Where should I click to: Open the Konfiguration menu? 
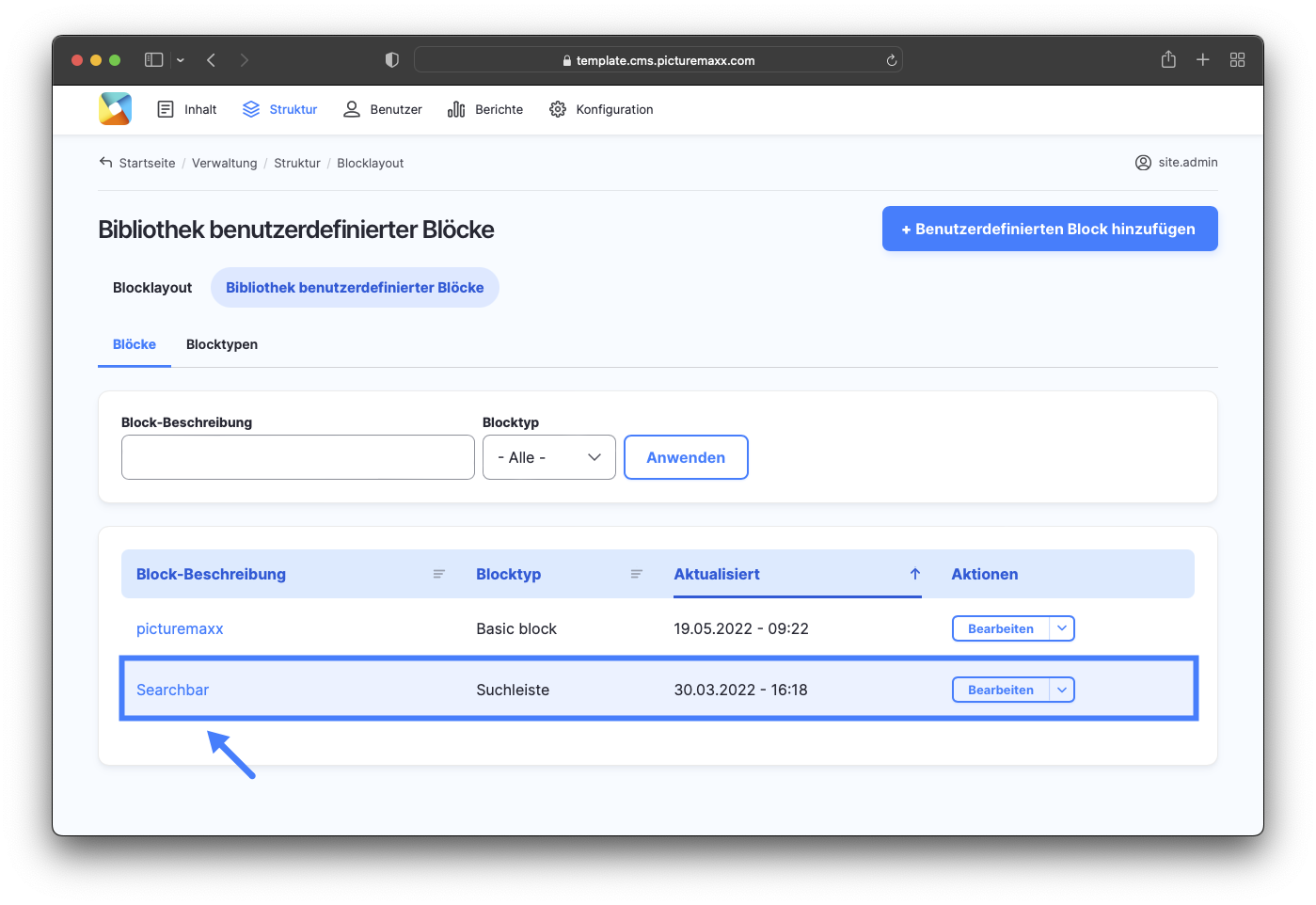click(601, 109)
